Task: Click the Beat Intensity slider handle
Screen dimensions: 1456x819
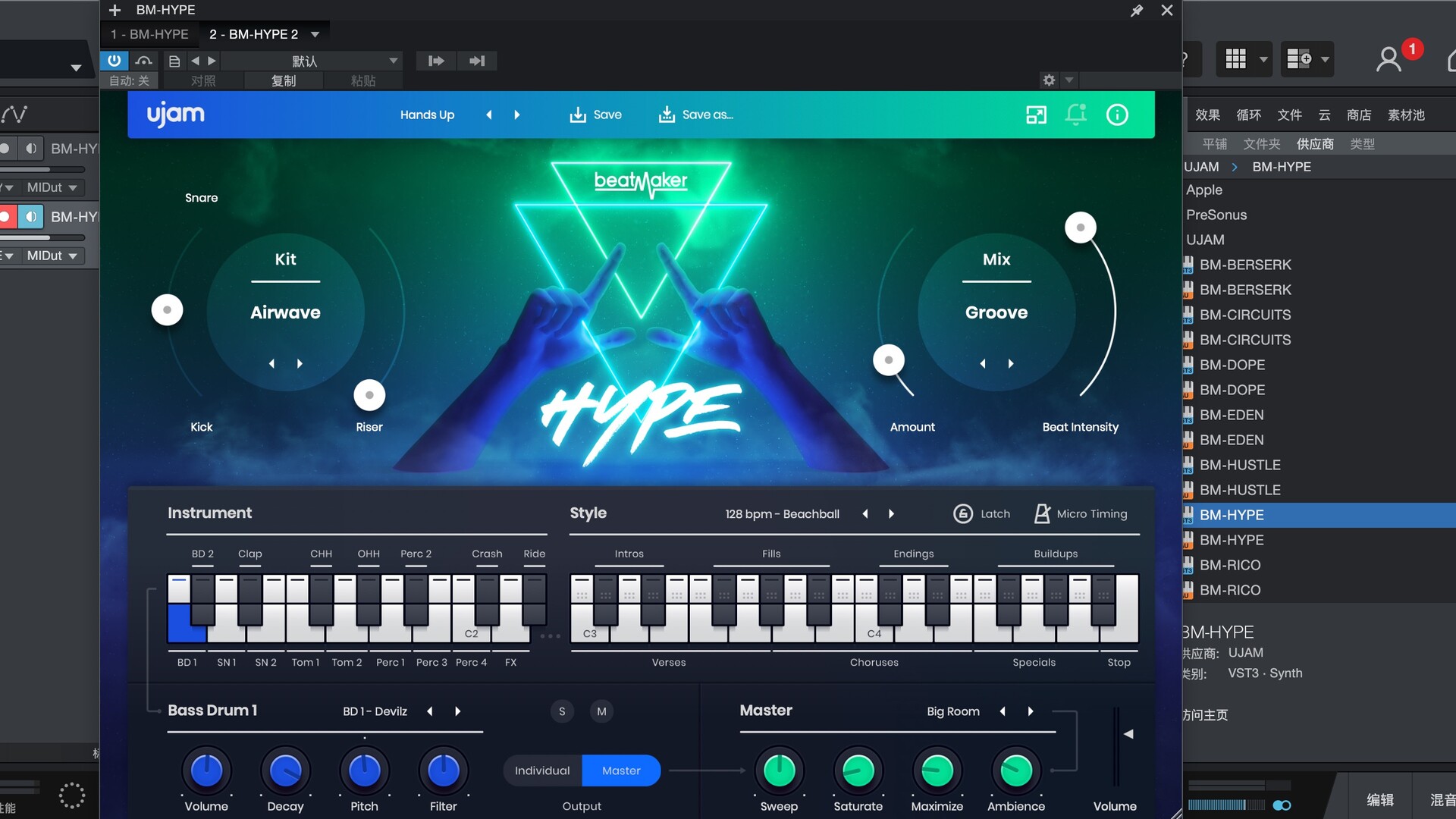Action: point(1081,227)
